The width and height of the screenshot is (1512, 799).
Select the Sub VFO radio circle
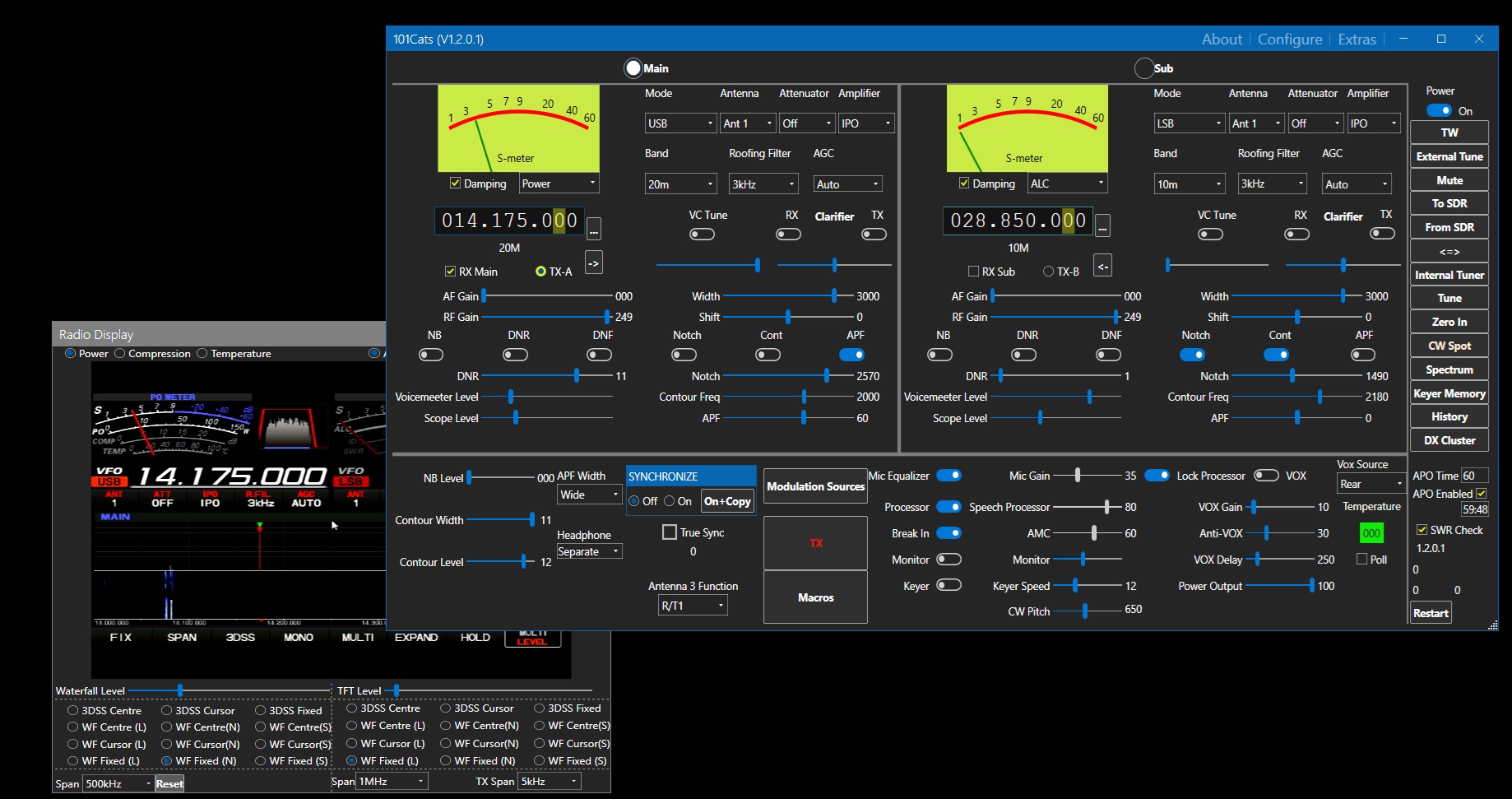click(x=1143, y=68)
